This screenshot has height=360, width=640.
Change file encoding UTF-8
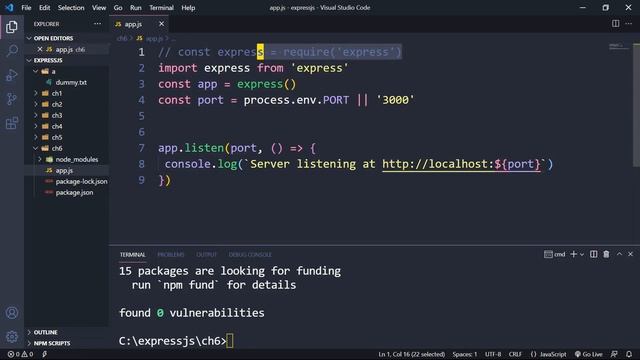pyautogui.click(x=493, y=354)
